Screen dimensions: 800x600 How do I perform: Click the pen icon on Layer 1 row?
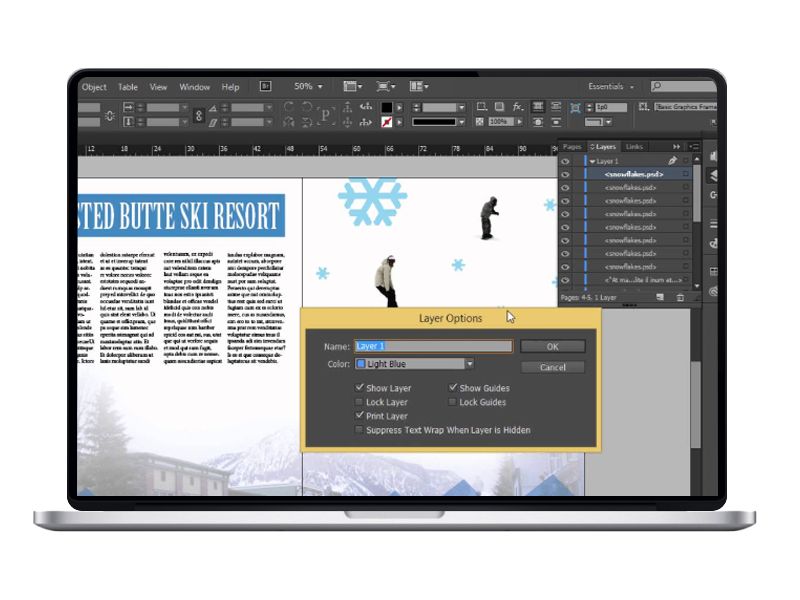click(672, 160)
